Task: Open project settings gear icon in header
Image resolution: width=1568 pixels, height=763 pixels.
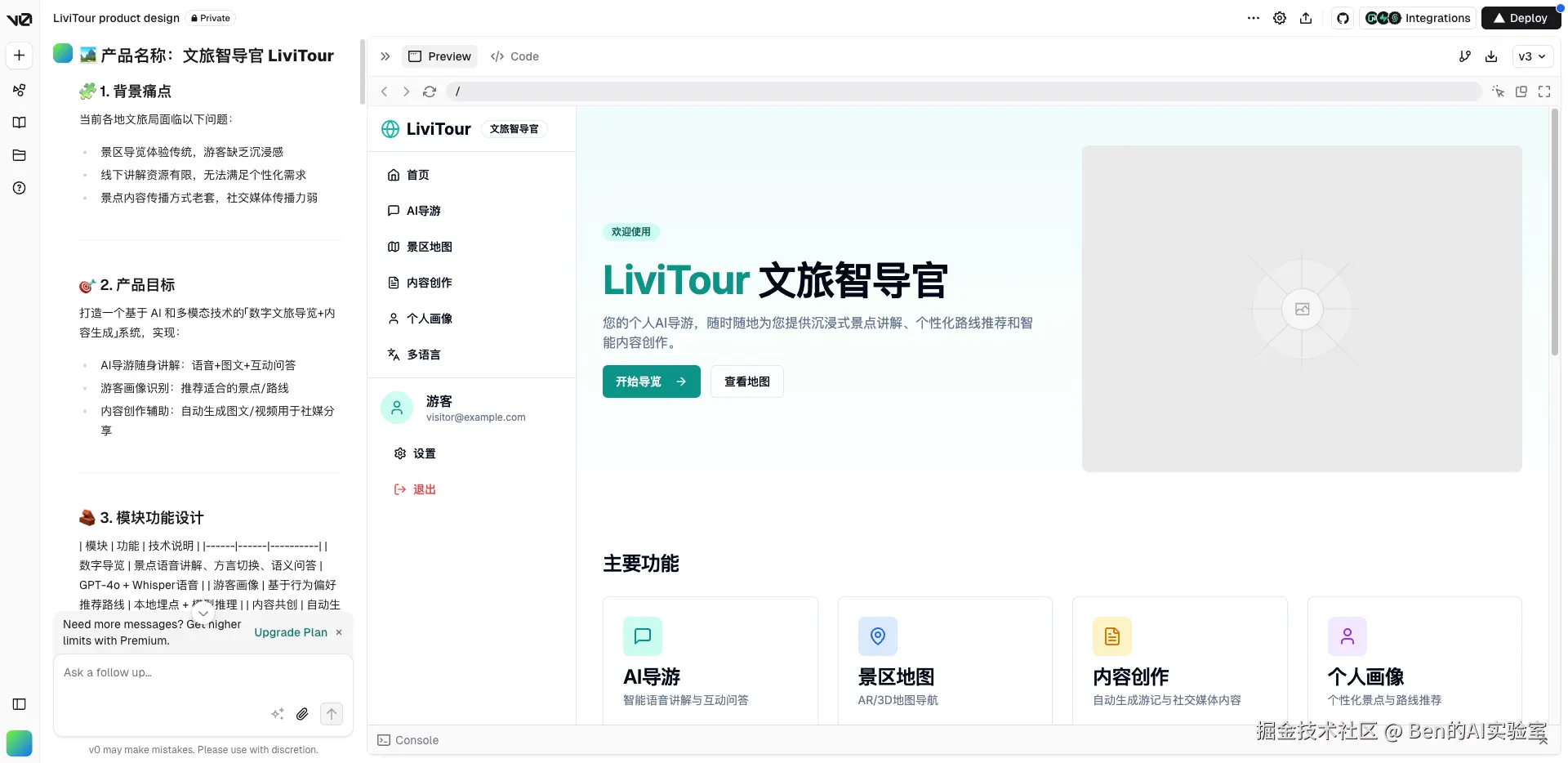Action: point(1280,18)
